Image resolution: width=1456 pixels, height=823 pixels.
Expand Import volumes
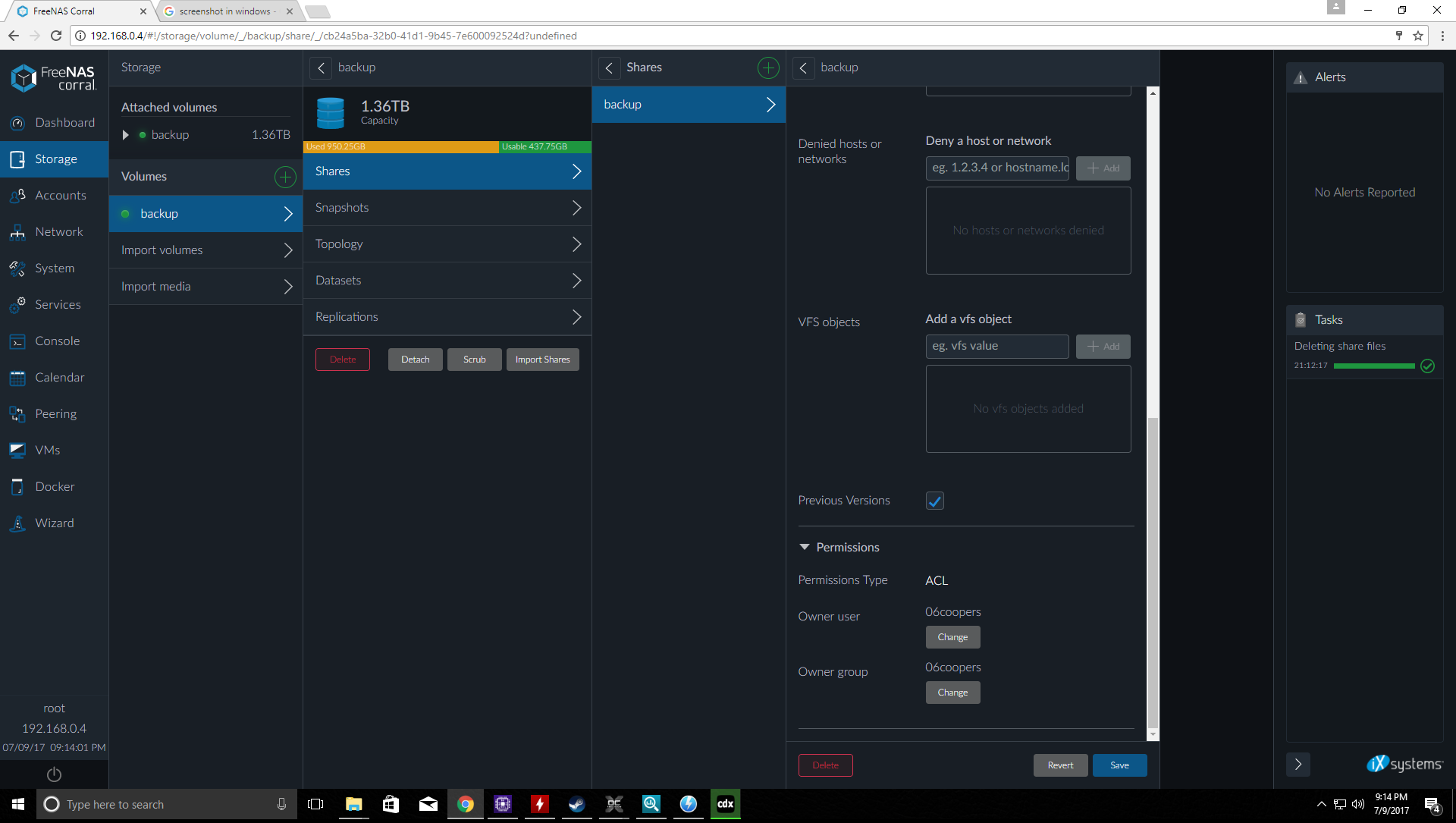click(206, 250)
